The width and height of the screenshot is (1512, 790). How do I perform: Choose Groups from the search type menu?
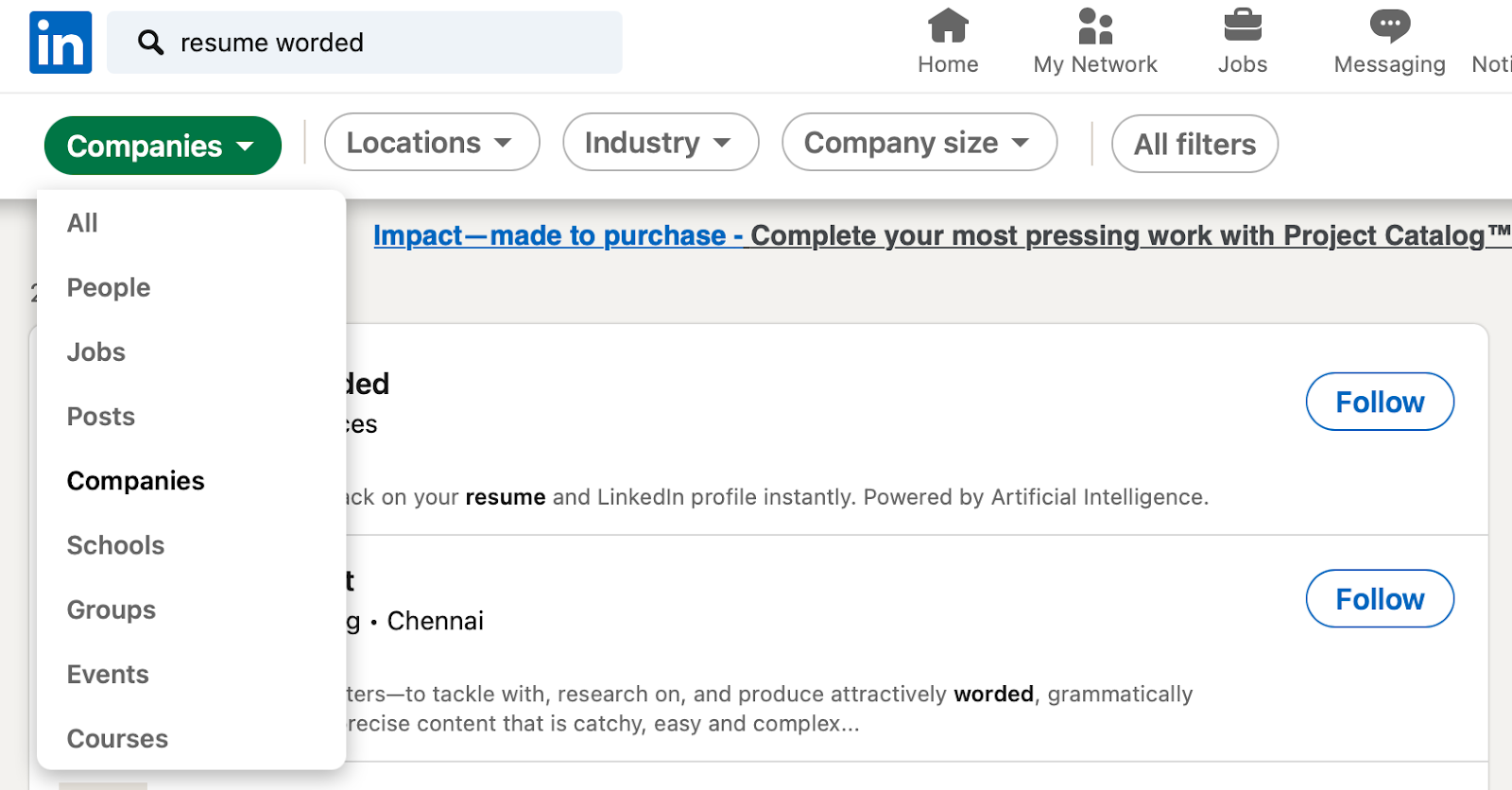coord(112,610)
